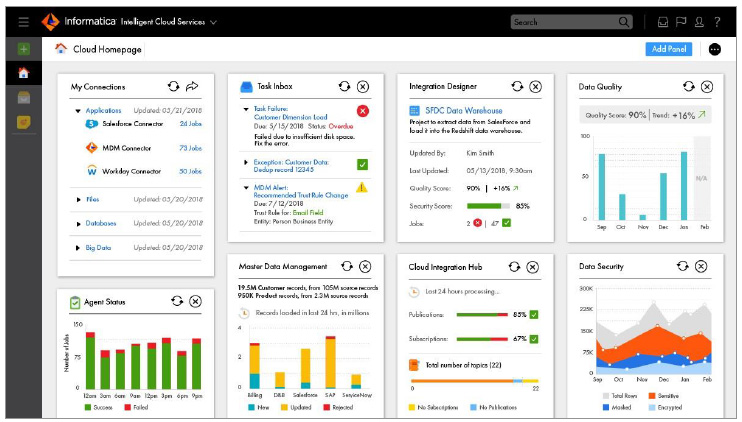Screen dimensions: 742x422
Task: Click the Security Score progress bar
Action: tap(488, 206)
